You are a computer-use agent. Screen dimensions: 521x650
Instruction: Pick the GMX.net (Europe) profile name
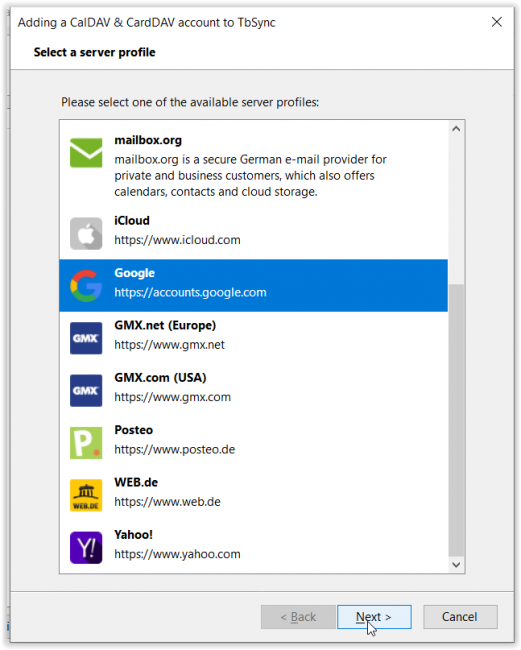(165, 325)
